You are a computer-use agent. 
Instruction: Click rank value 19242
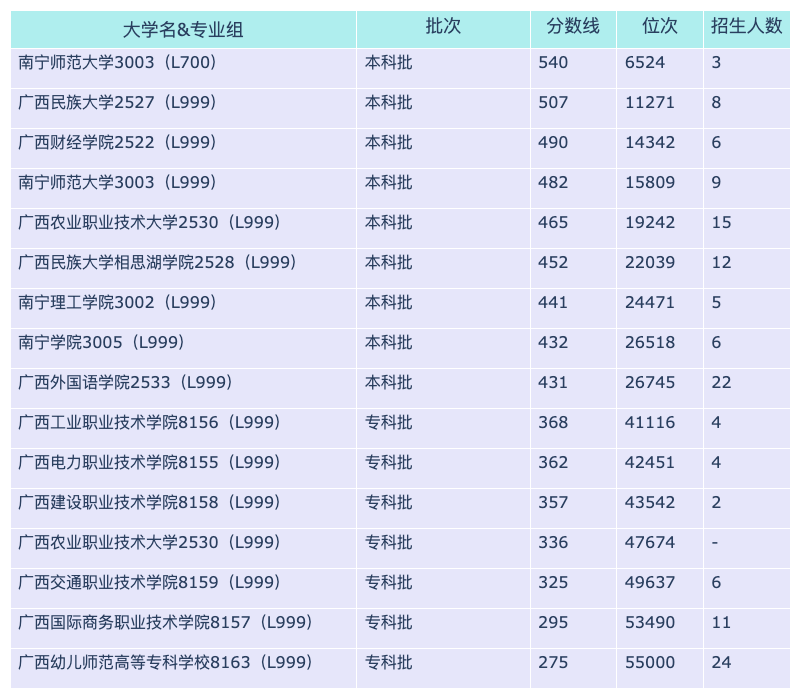coord(650,222)
